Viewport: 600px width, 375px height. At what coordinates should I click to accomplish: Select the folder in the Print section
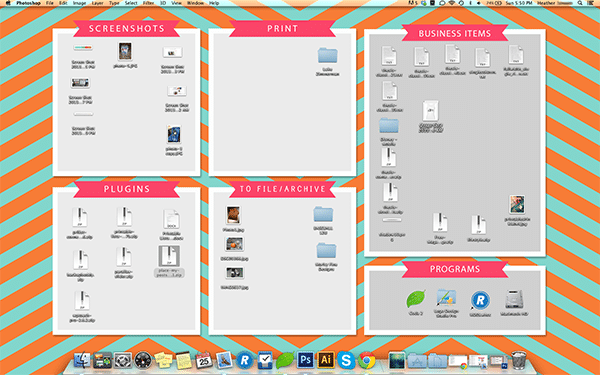pyautogui.click(x=328, y=55)
